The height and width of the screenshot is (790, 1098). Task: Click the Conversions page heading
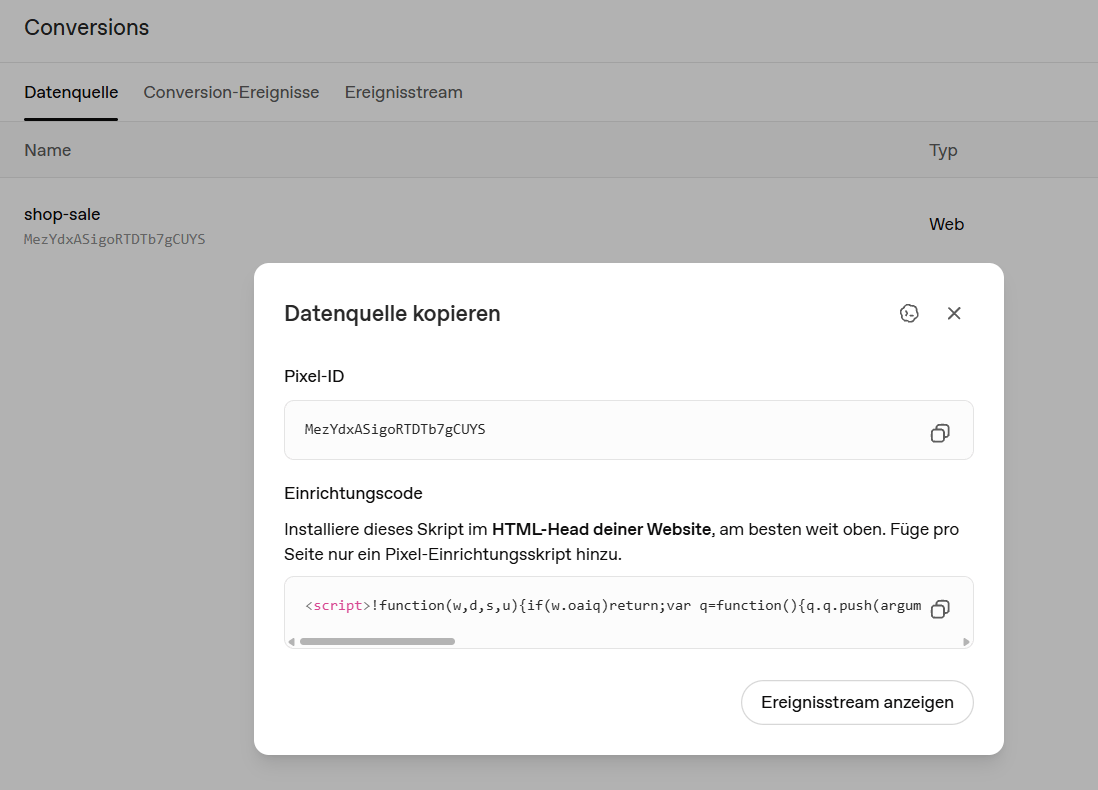click(x=87, y=27)
